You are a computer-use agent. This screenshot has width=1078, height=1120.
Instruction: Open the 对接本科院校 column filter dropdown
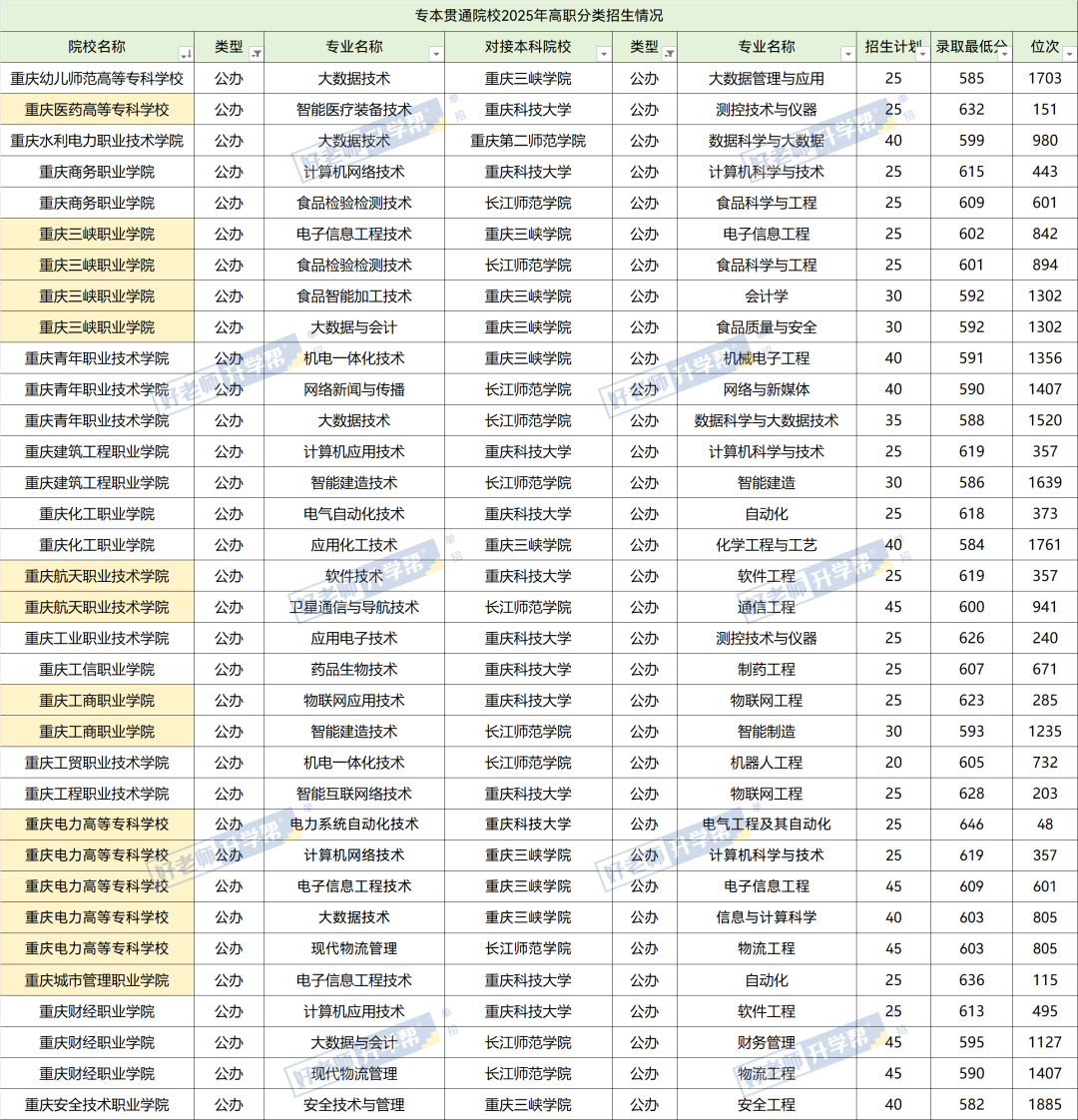click(x=604, y=54)
